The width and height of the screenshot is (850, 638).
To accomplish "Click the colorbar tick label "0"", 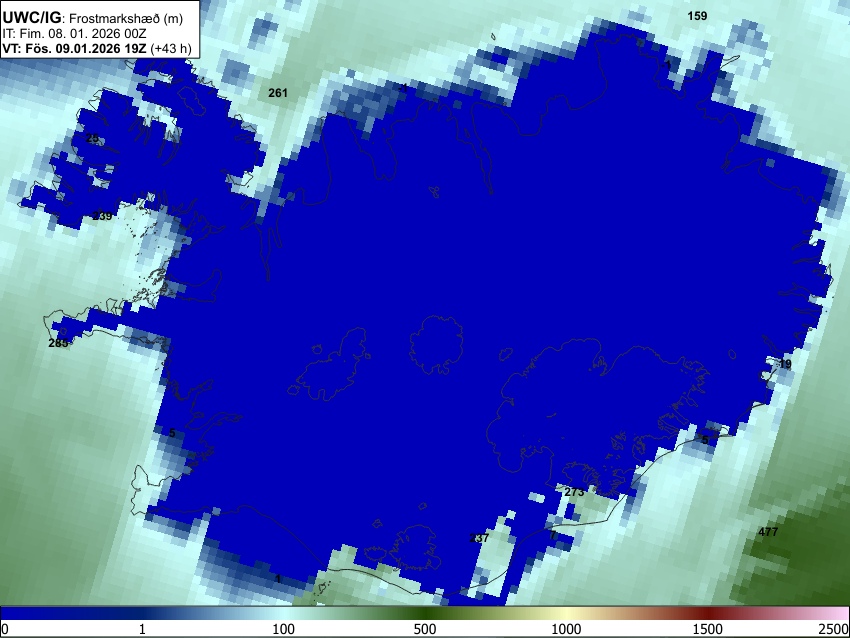I will pyautogui.click(x=5, y=629).
